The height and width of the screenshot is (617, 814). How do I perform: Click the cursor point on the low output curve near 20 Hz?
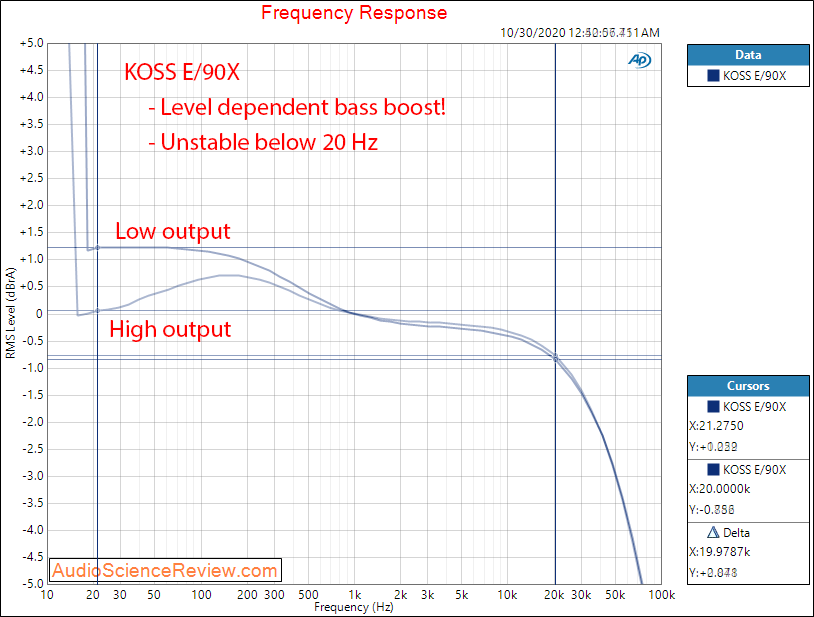tap(98, 248)
